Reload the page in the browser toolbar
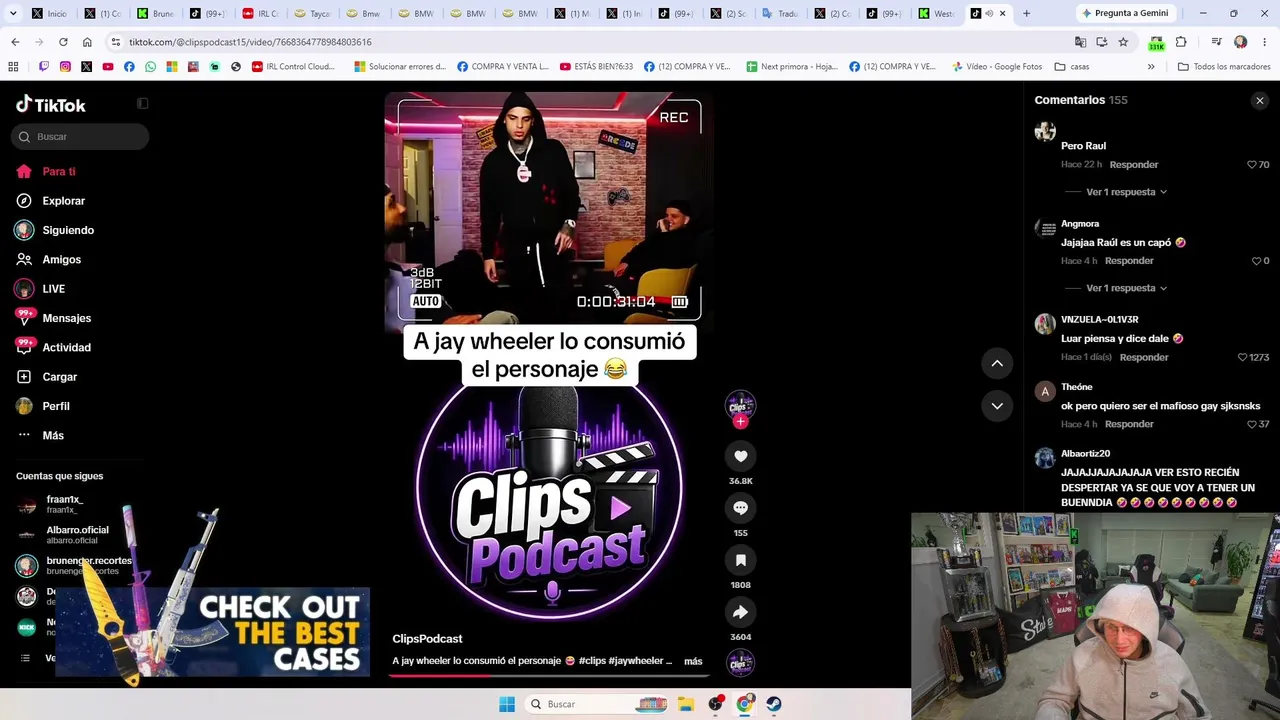The height and width of the screenshot is (720, 1280). [x=63, y=42]
